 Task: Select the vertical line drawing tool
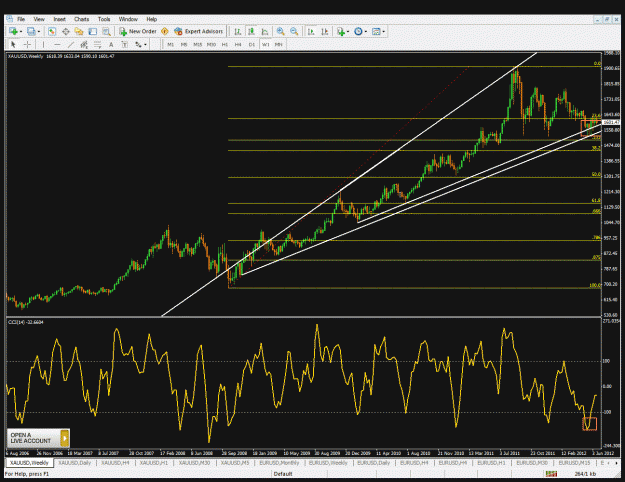tap(43, 44)
